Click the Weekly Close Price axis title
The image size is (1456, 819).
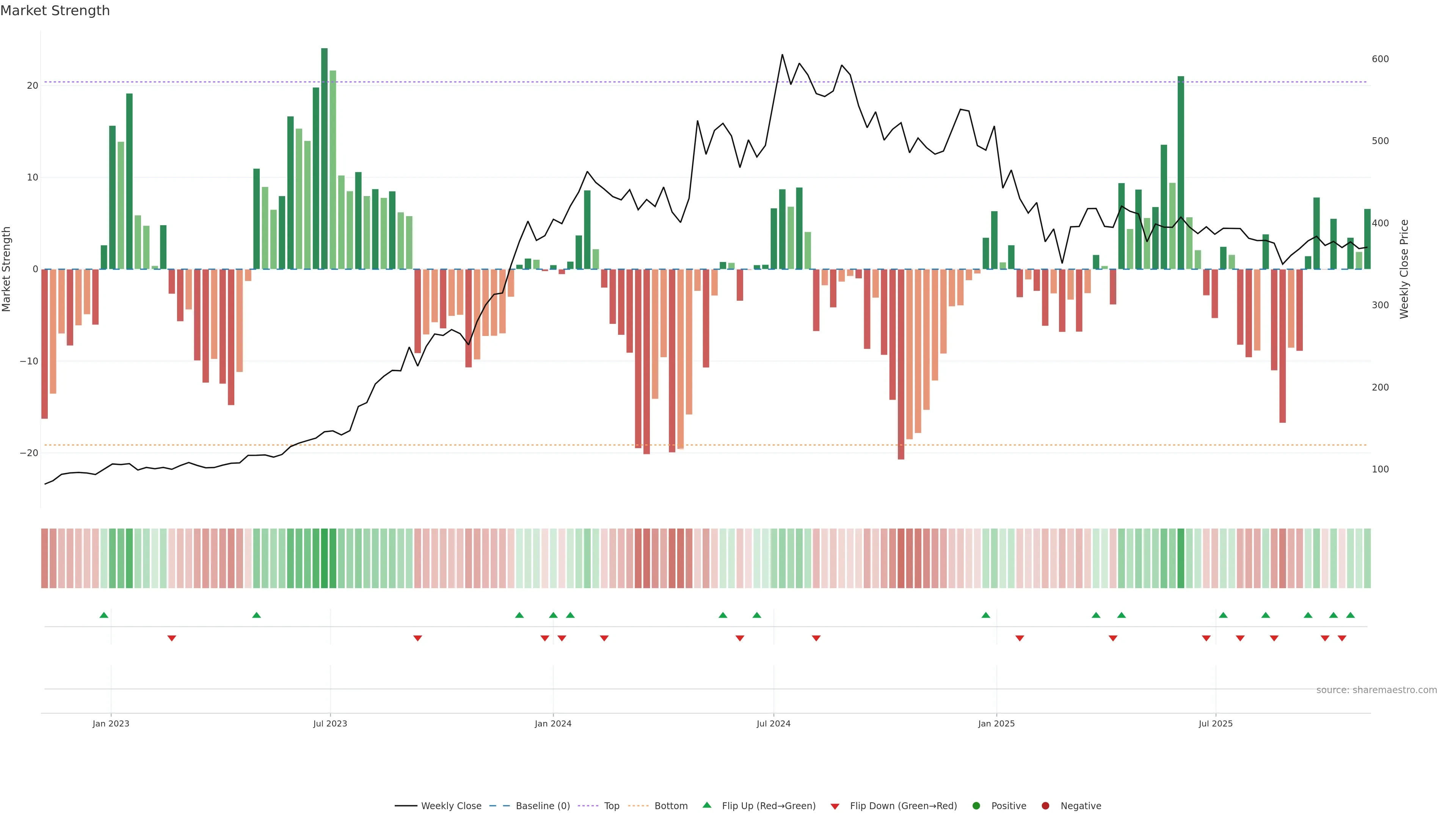click(x=1404, y=269)
